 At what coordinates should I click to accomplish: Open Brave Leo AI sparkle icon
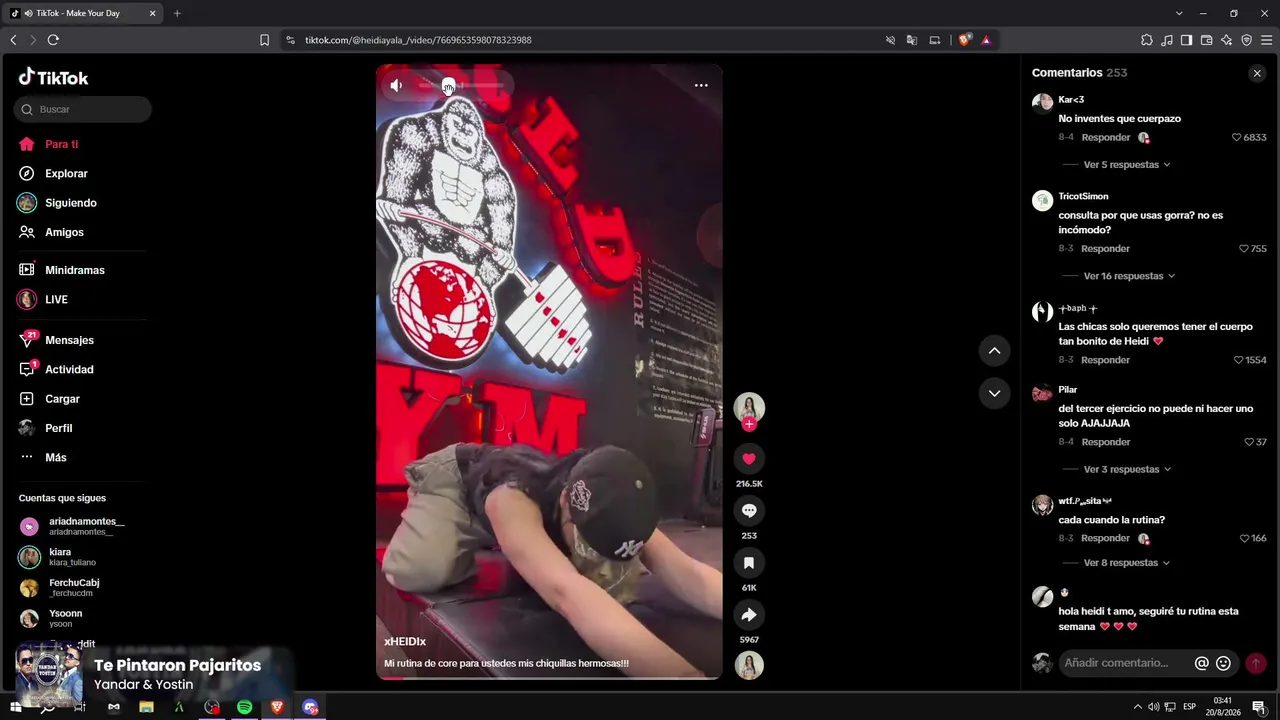pyautogui.click(x=1226, y=40)
